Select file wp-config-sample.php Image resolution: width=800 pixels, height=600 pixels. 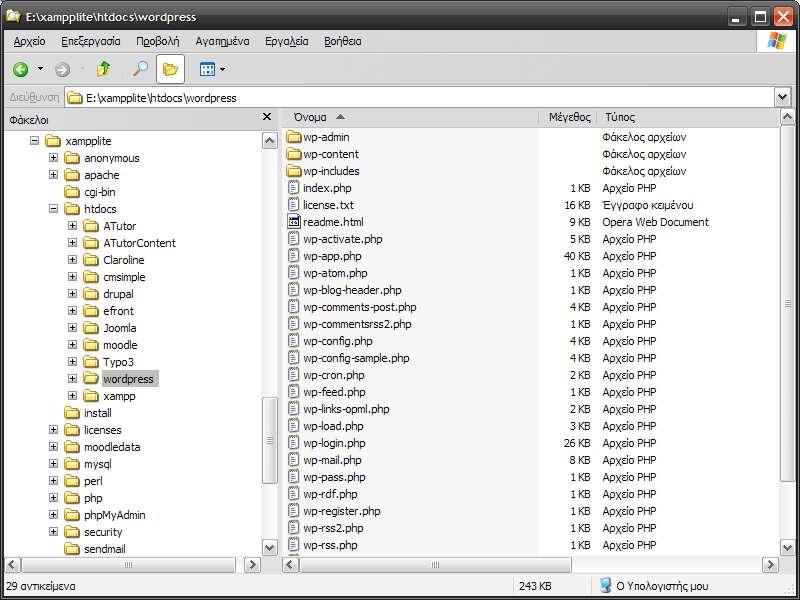[x=356, y=358]
